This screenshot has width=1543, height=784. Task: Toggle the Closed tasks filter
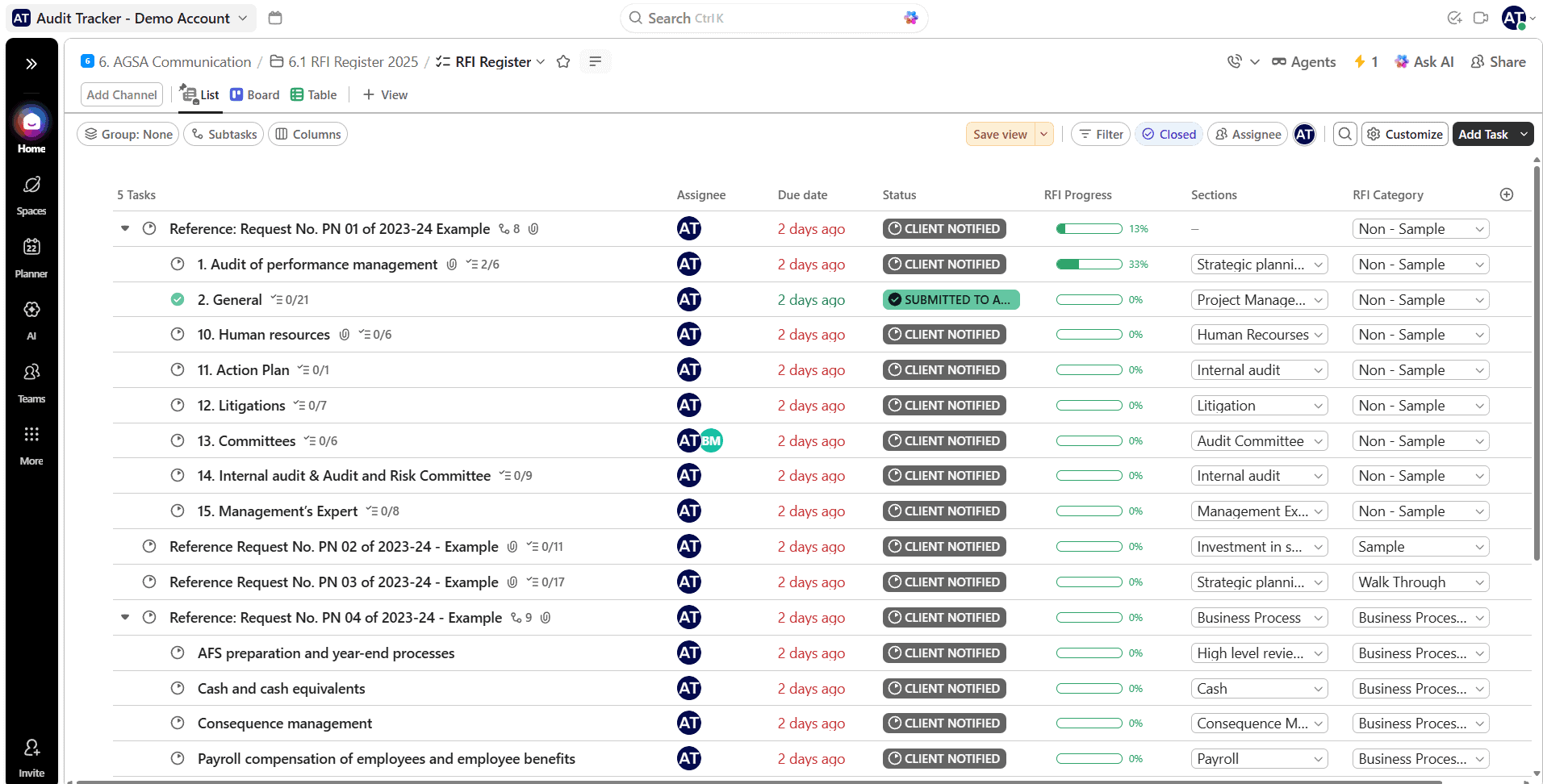(1169, 135)
